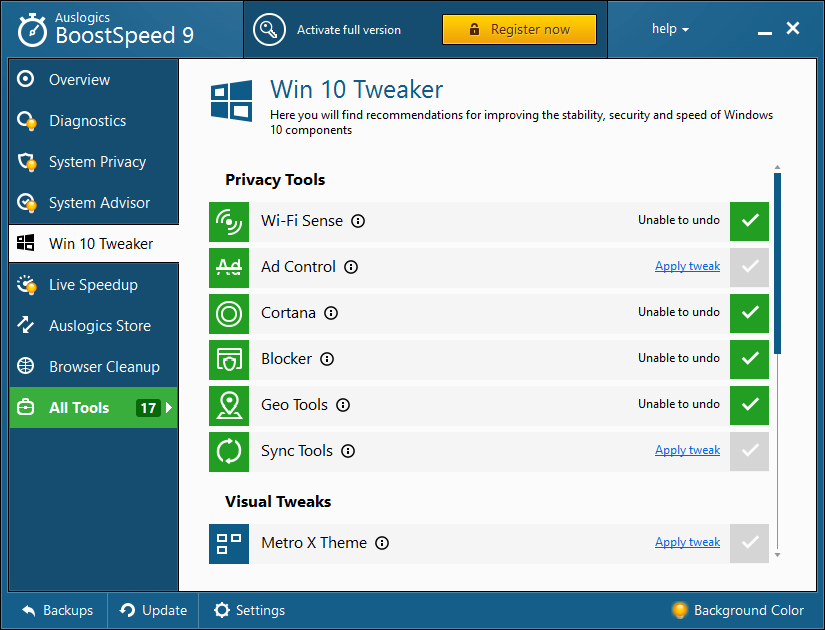Viewport: 825px width, 630px height.
Task: Click the tweak list scrollbar thumb
Action: (777, 263)
